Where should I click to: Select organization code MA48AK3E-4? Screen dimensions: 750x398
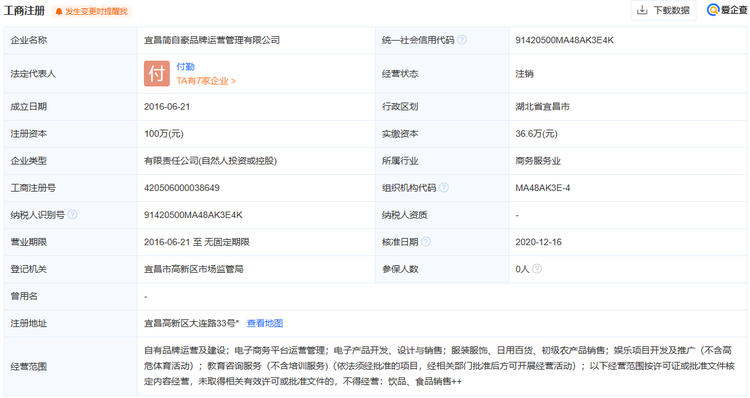[x=542, y=188]
